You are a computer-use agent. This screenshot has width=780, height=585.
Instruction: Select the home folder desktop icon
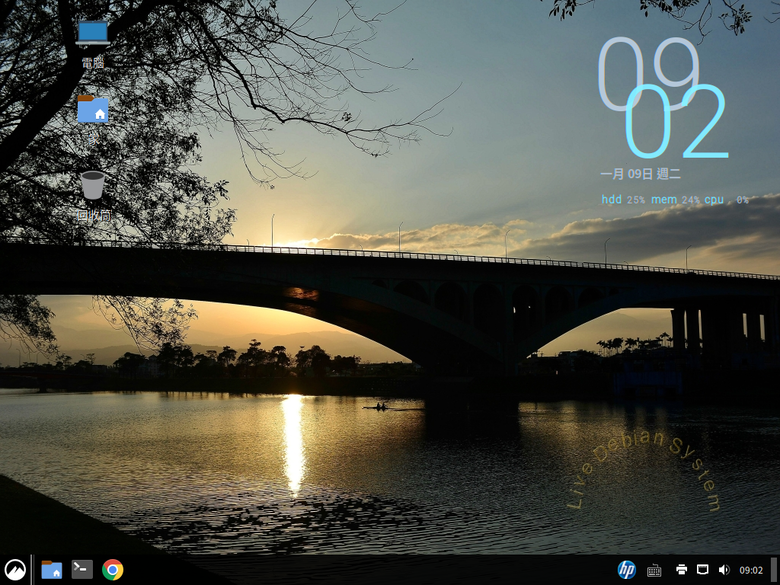(93, 110)
